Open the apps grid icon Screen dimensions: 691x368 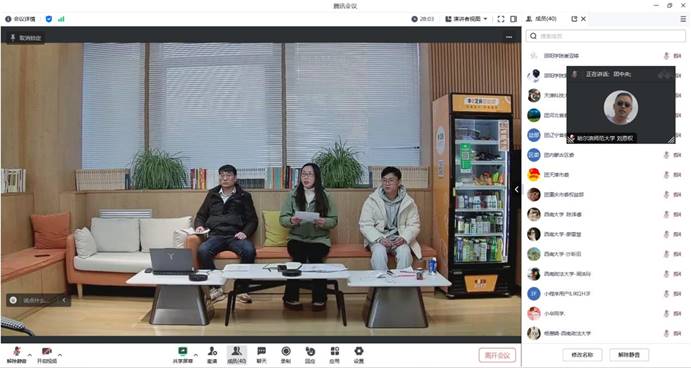pos(334,355)
